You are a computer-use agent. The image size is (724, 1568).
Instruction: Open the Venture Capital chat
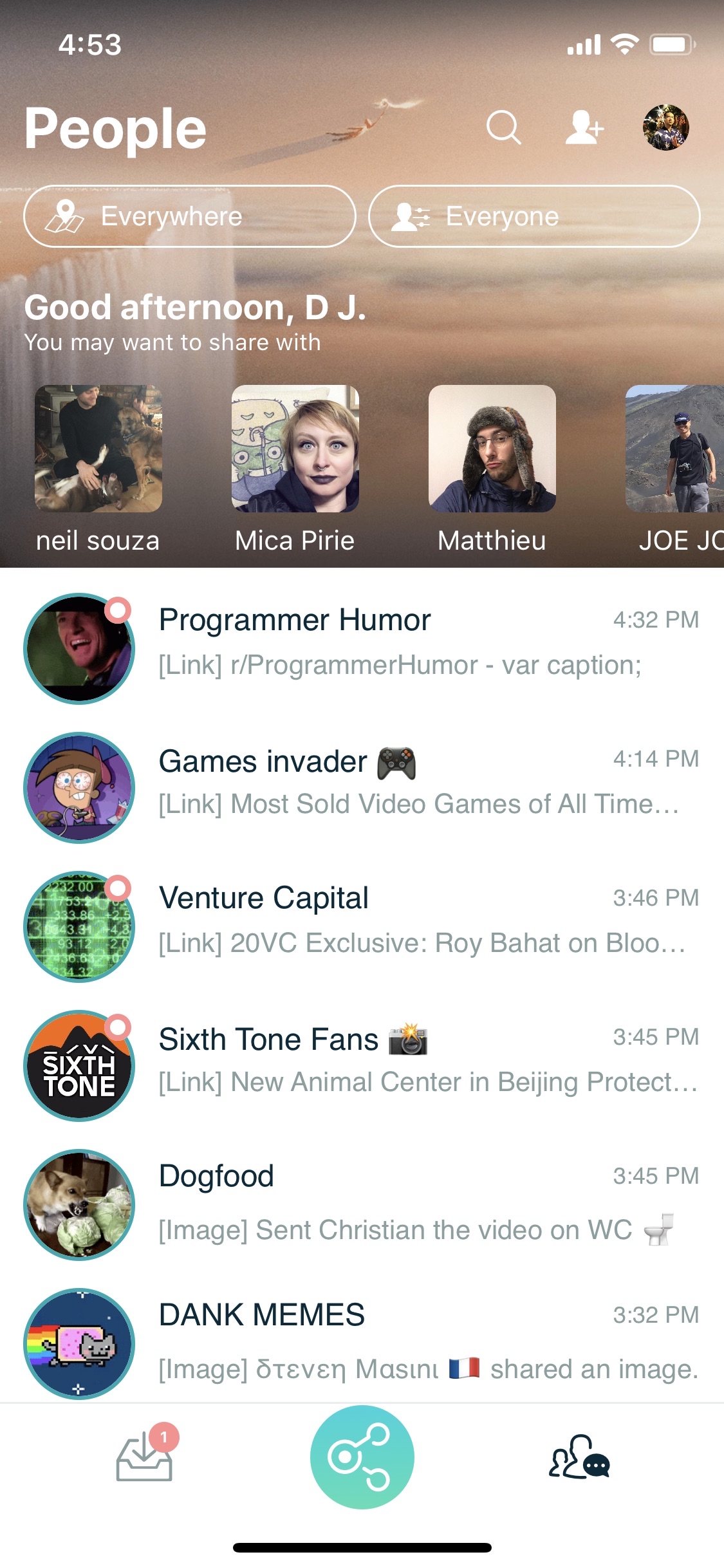tap(418, 920)
